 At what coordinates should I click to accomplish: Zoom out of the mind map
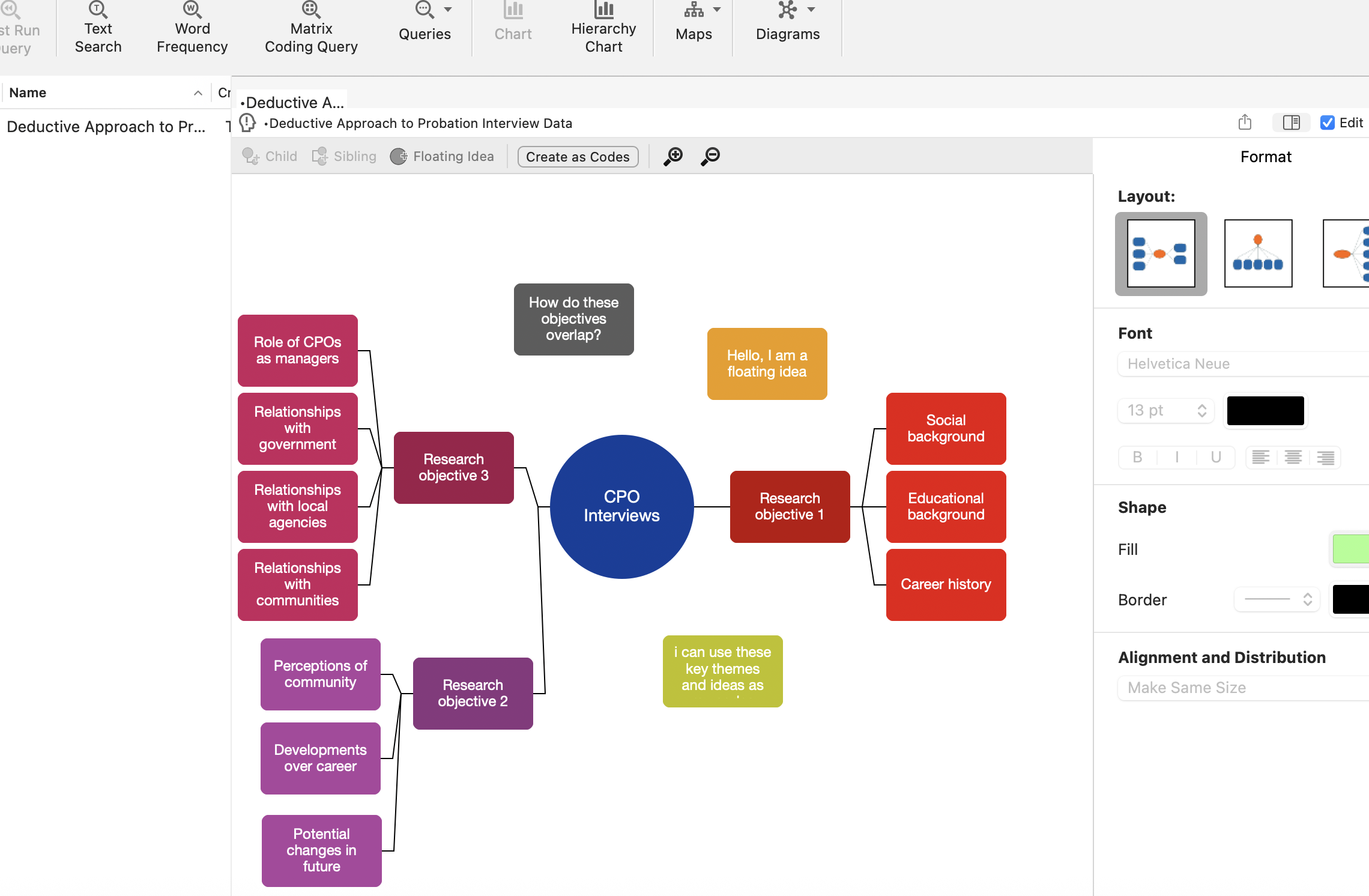click(710, 157)
